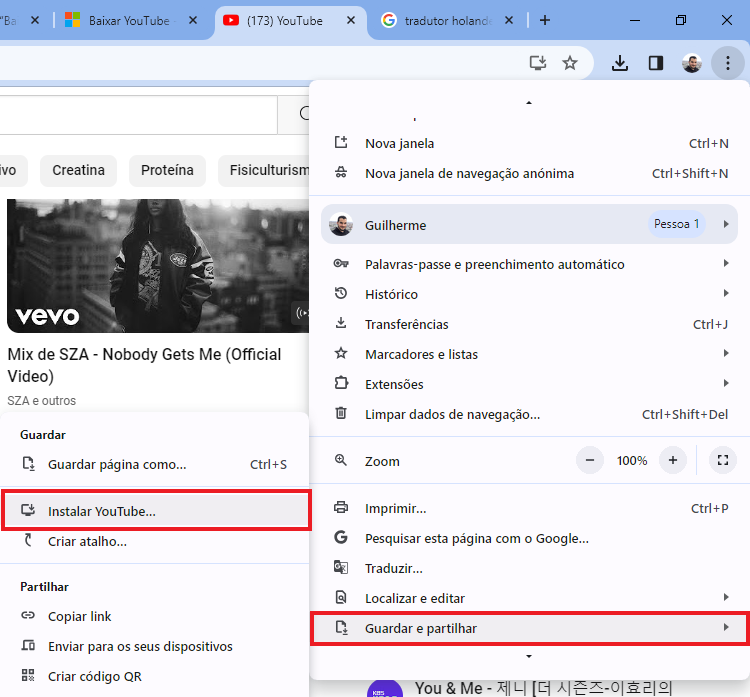This screenshot has height=697, width=750.
Task: Click Traduzir menu item
Action: coord(529,568)
